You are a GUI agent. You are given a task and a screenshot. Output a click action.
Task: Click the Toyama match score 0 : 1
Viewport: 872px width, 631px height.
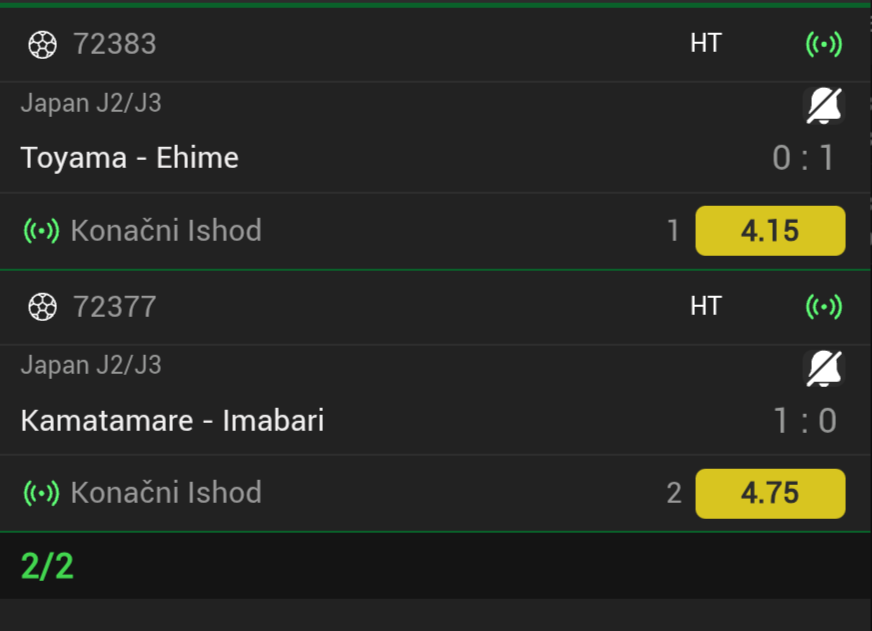coord(803,158)
